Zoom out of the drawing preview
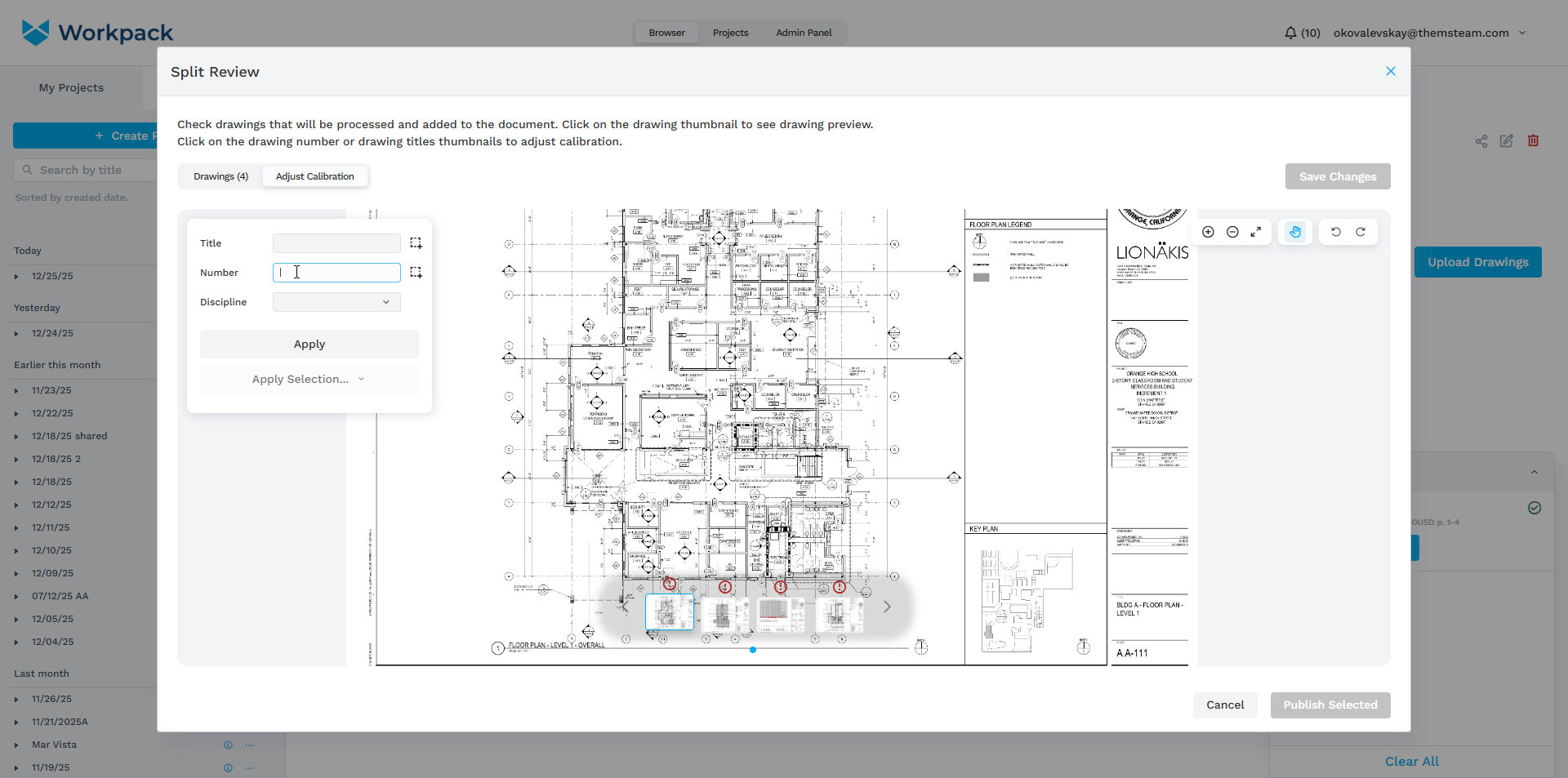1568x778 pixels. [1232, 232]
